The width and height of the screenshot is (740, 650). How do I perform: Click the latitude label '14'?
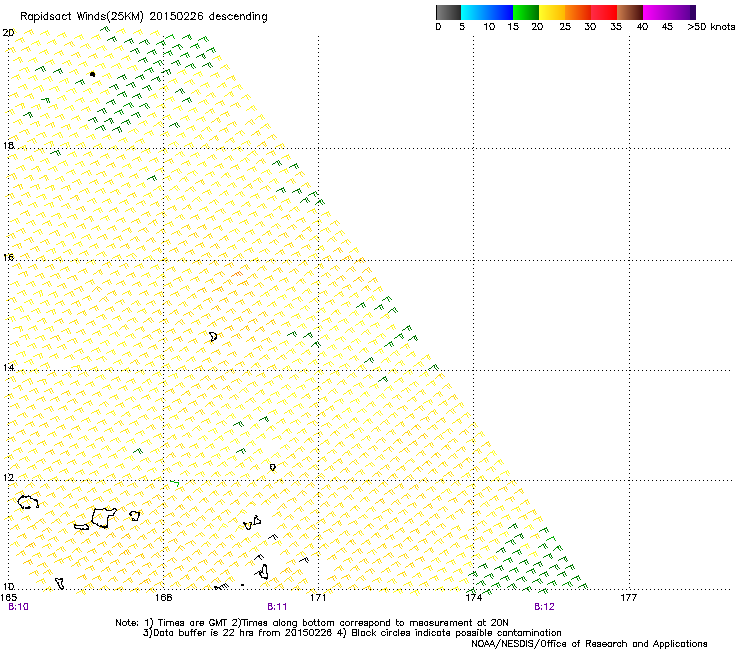click(8, 367)
